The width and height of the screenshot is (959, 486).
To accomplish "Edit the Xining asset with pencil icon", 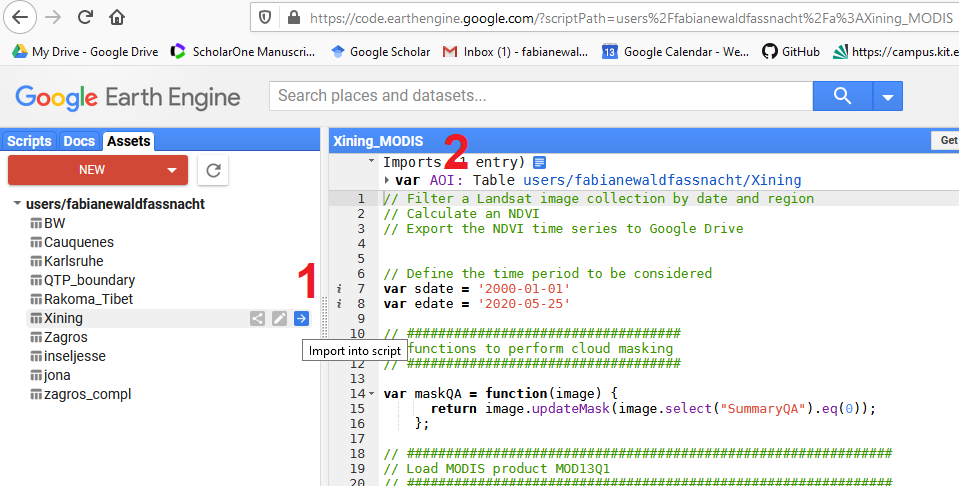I will coord(280,318).
